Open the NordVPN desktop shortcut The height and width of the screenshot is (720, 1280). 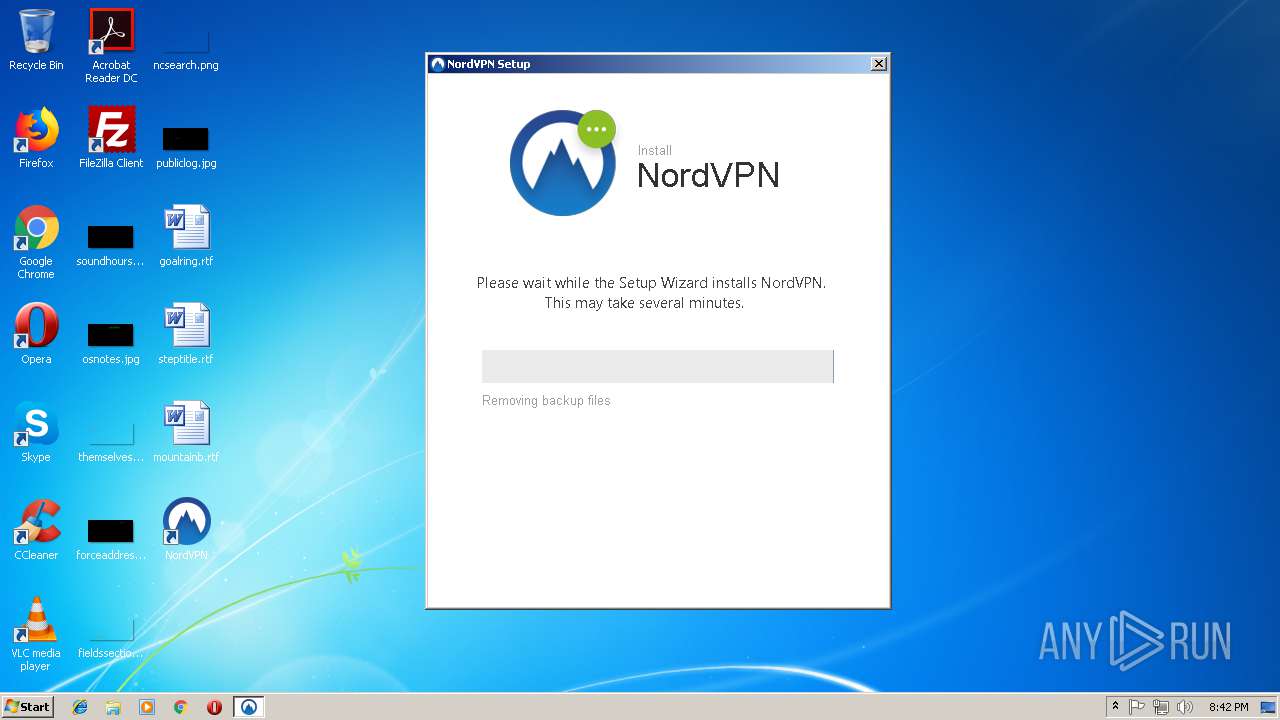tap(186, 530)
